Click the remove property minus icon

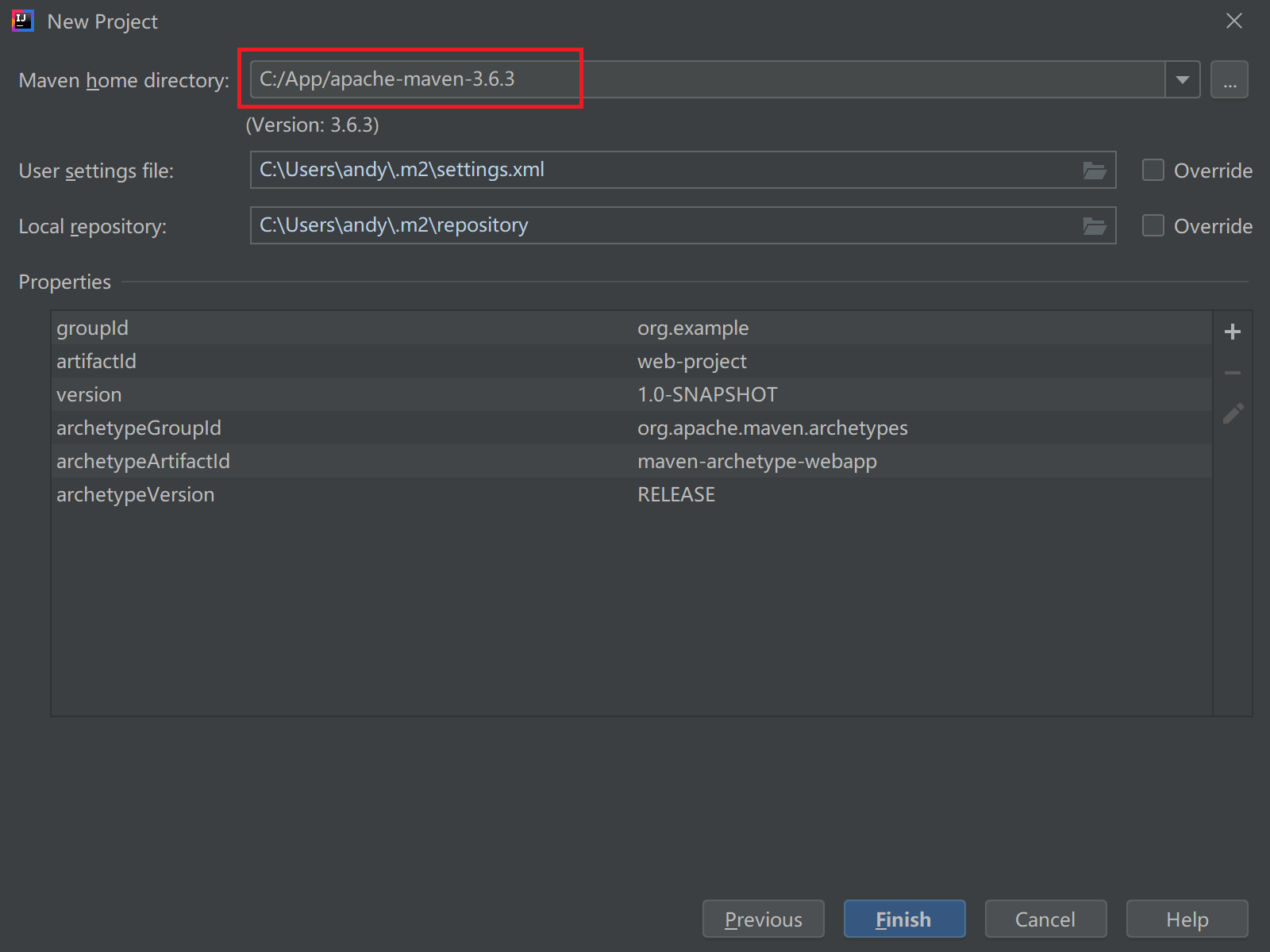click(1232, 373)
